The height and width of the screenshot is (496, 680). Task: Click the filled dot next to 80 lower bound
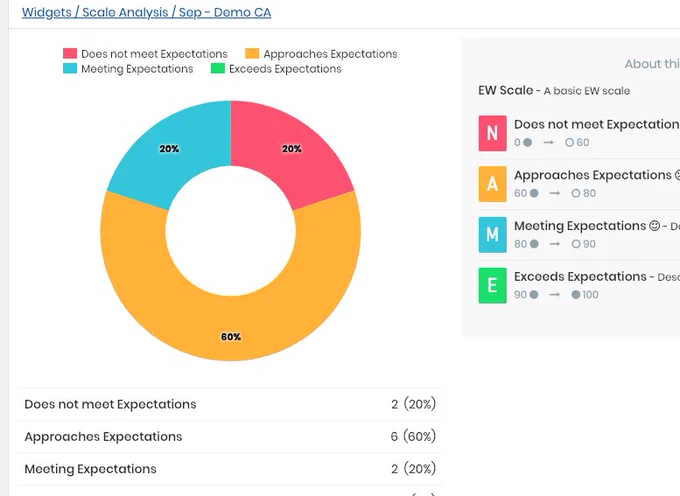[x=534, y=244]
